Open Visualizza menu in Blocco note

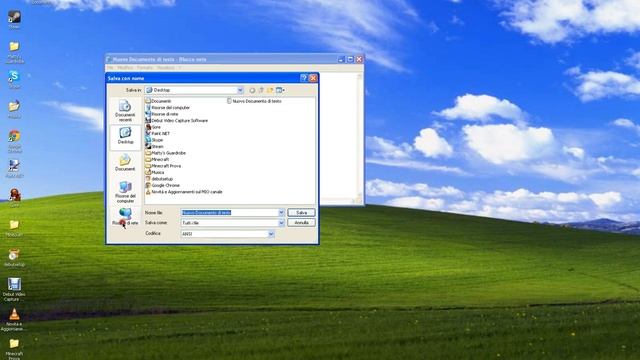166,68
